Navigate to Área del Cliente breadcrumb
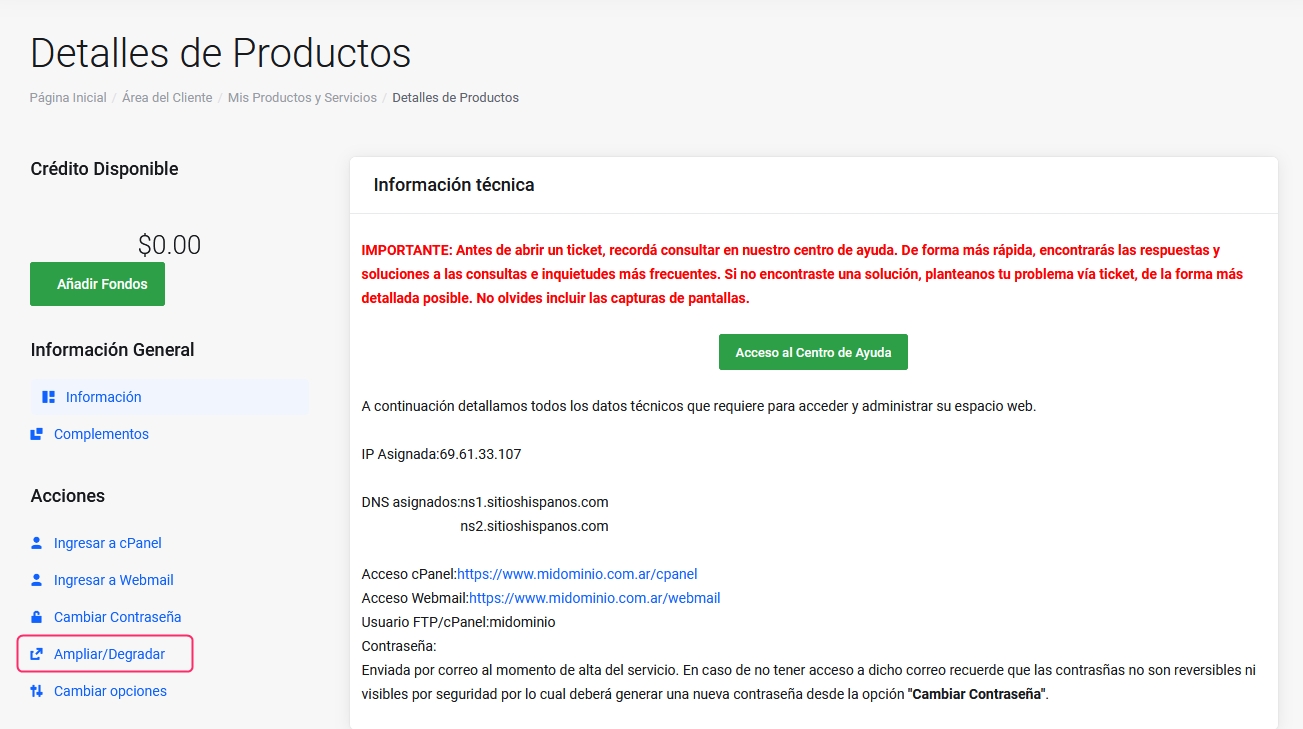The width and height of the screenshot is (1303, 729). click(167, 98)
